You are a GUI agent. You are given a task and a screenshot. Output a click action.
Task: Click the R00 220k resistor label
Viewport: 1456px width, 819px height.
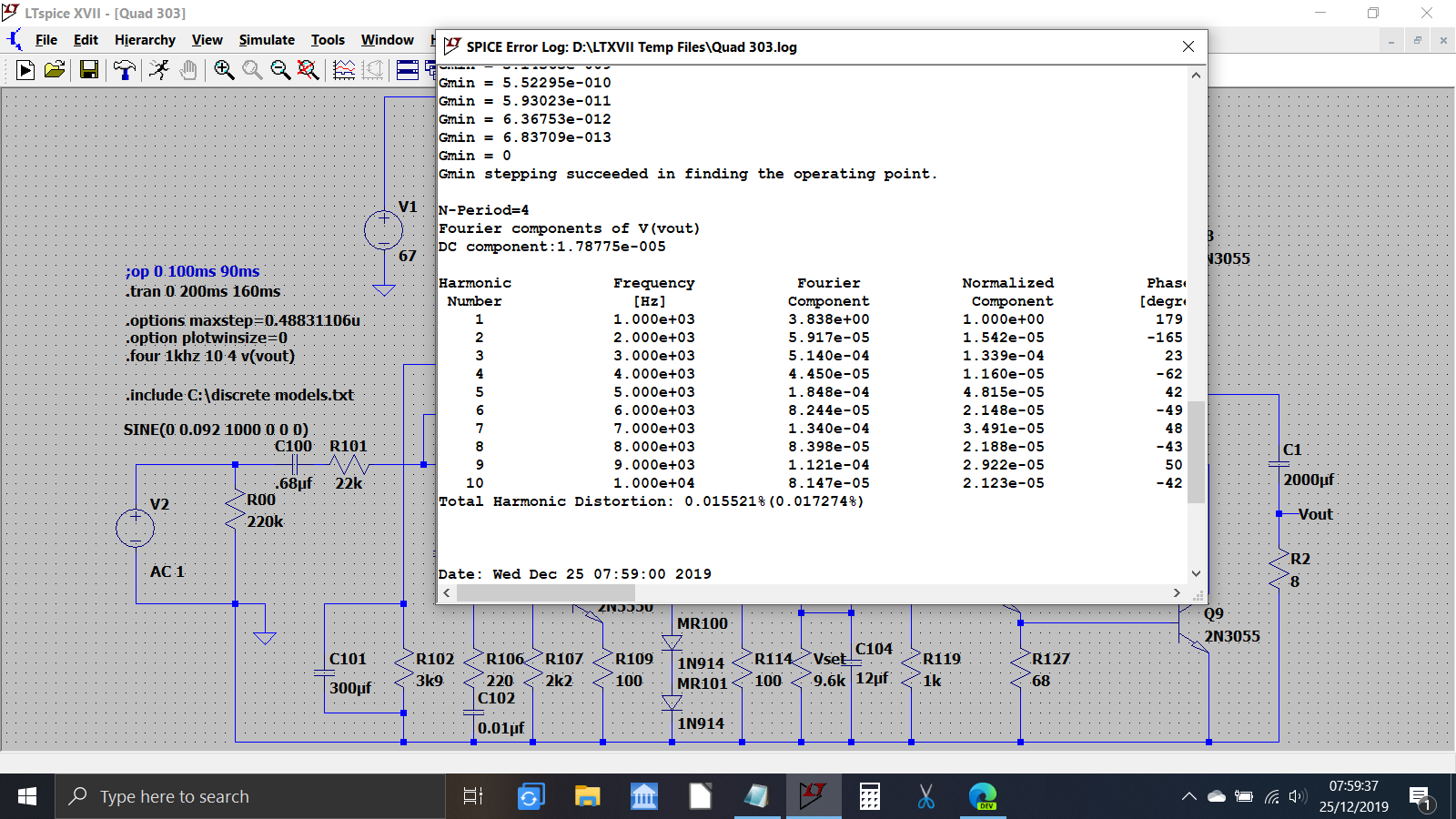[265, 511]
